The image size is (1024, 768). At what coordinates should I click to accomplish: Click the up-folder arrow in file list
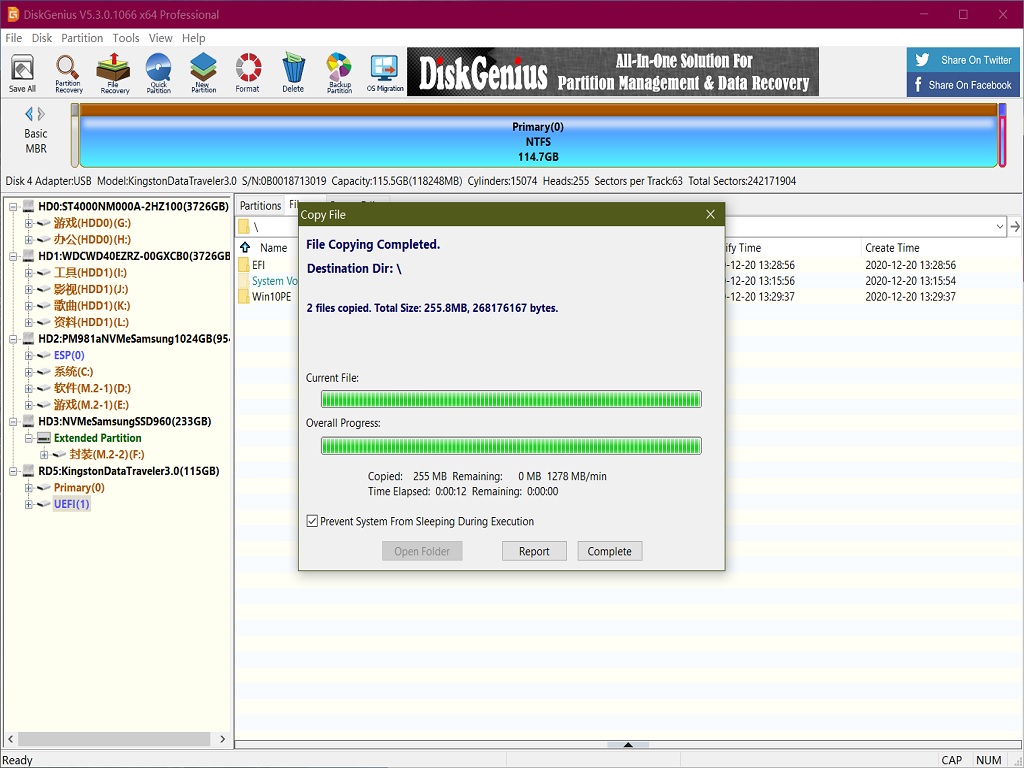click(x=245, y=248)
